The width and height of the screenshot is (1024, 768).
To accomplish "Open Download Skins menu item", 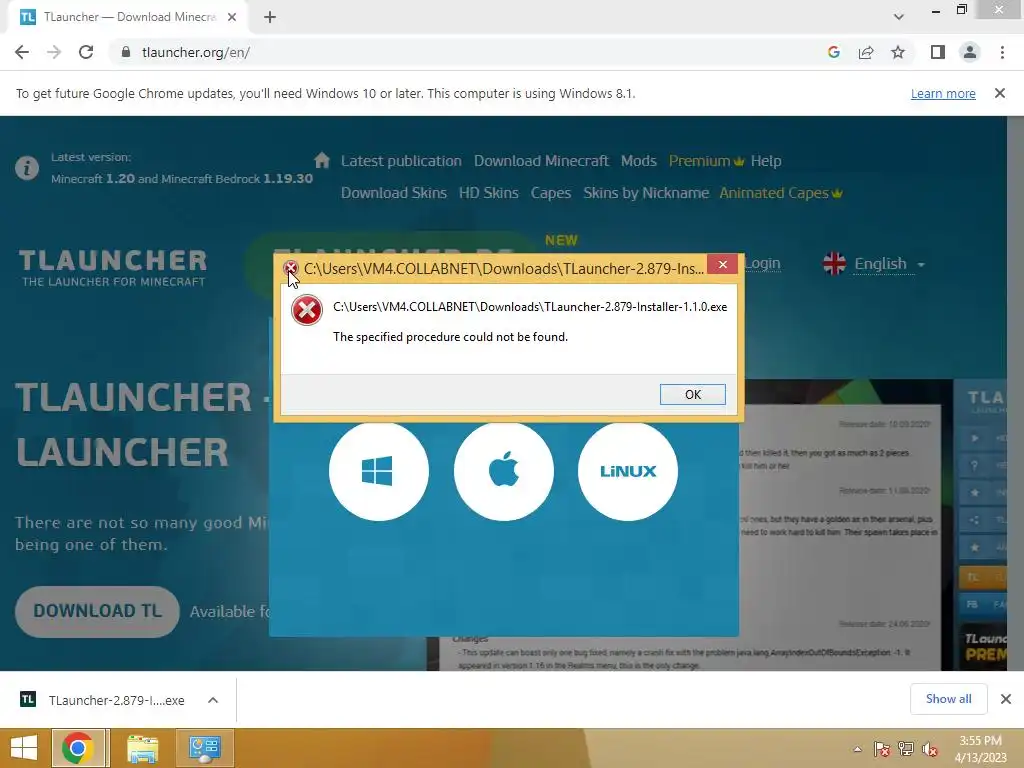I will point(394,193).
